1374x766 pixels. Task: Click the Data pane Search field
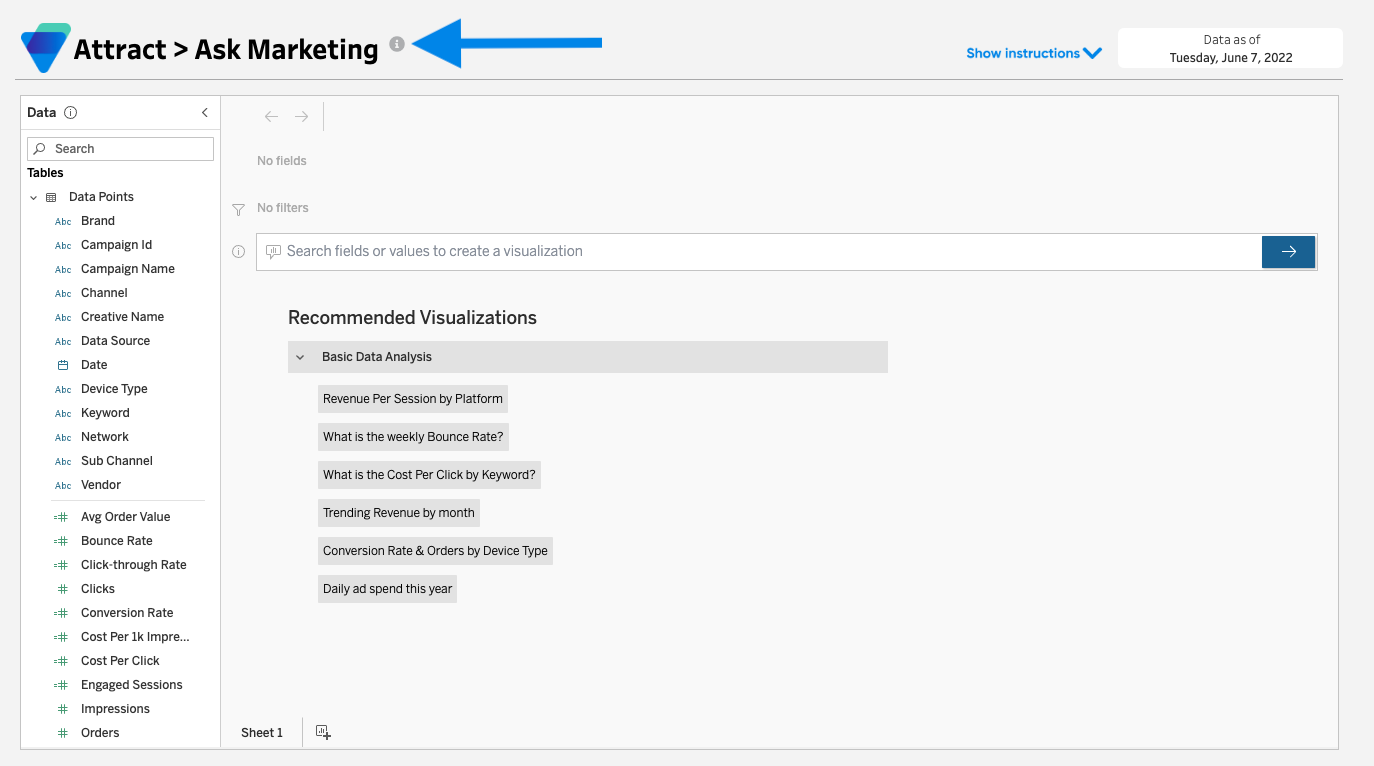[x=120, y=149]
